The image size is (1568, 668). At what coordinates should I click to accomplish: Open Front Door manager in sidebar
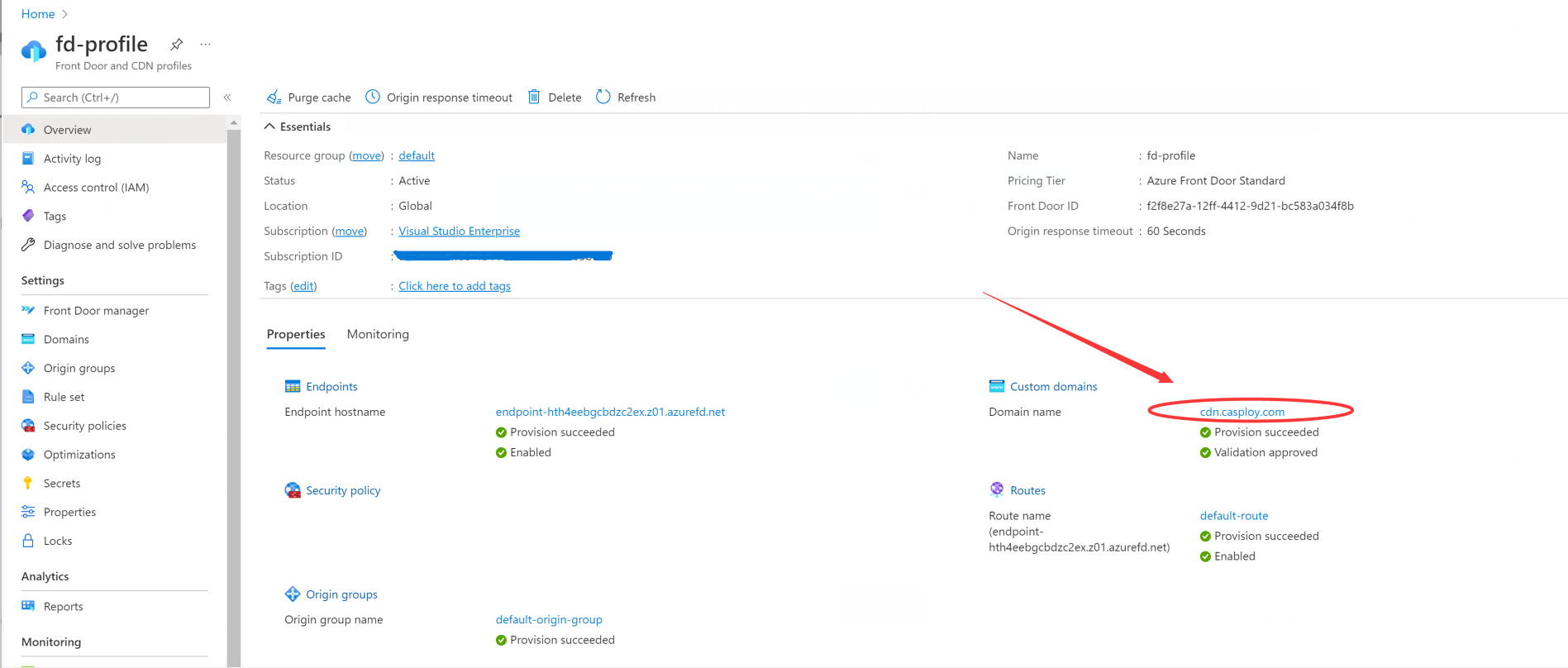(96, 311)
